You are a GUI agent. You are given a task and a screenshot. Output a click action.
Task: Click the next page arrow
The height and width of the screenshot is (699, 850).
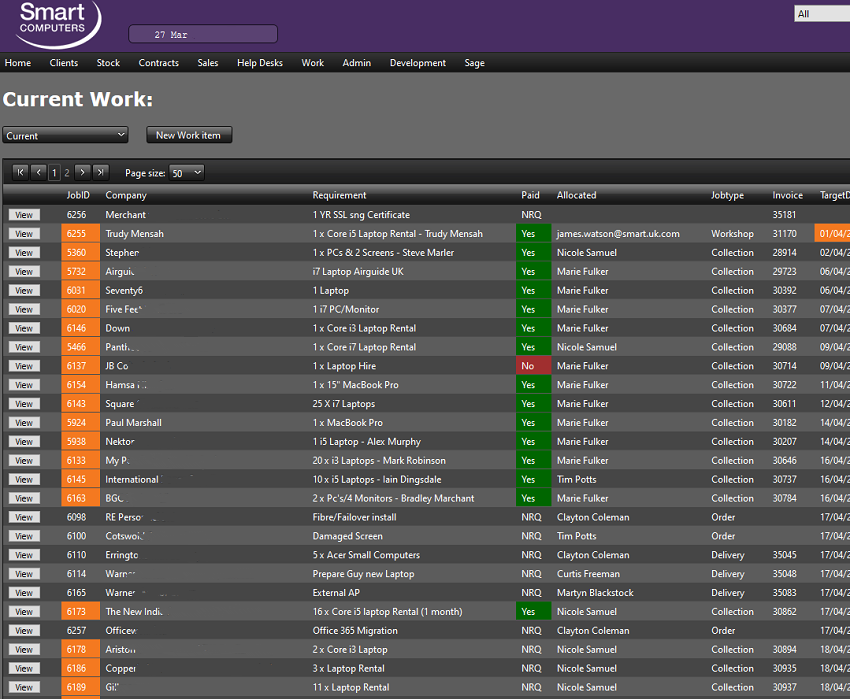click(x=83, y=173)
